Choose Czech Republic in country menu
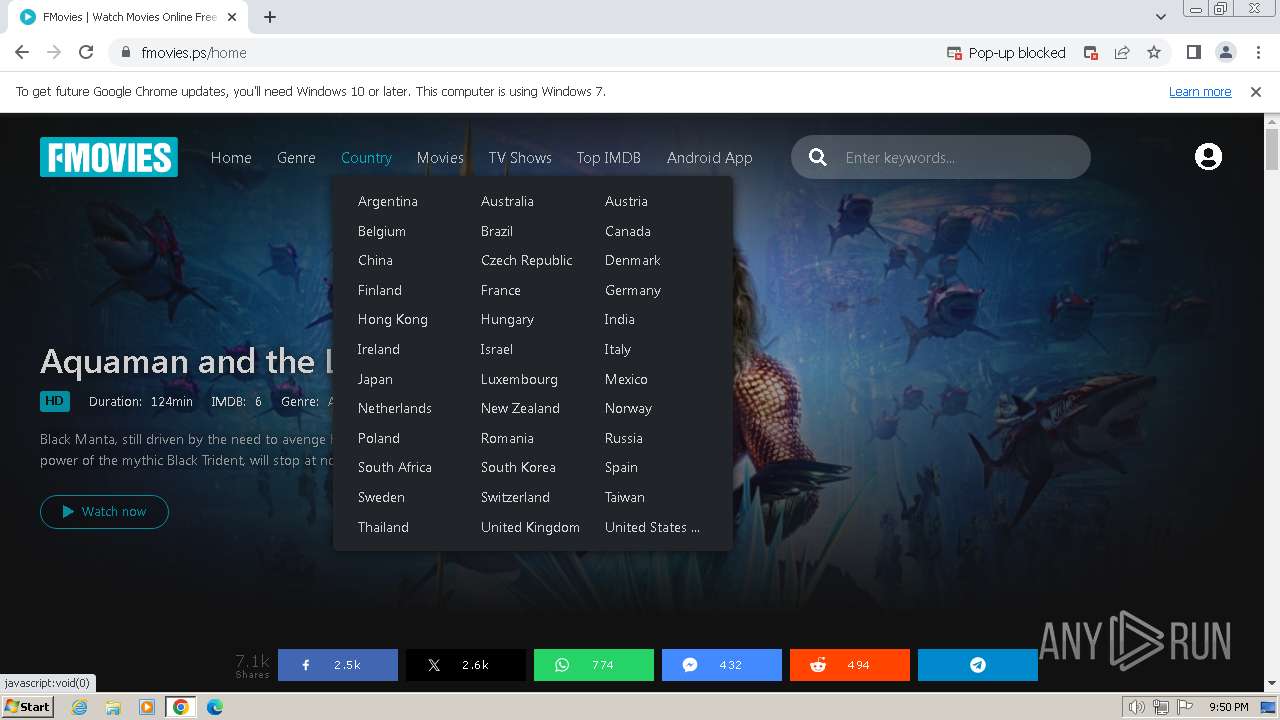Screen dimensions: 1280x720 (527, 260)
